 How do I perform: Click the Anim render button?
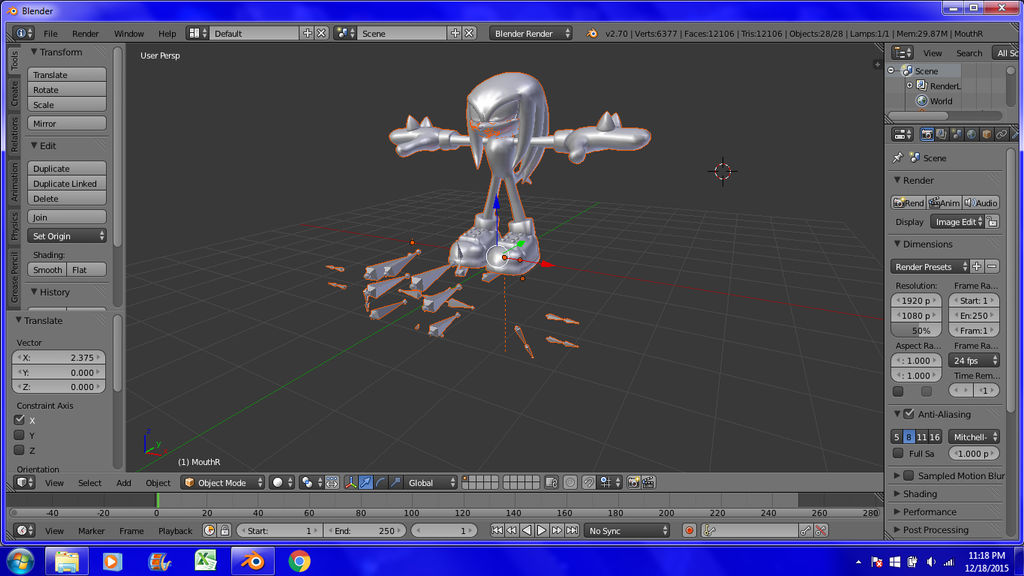(944, 202)
